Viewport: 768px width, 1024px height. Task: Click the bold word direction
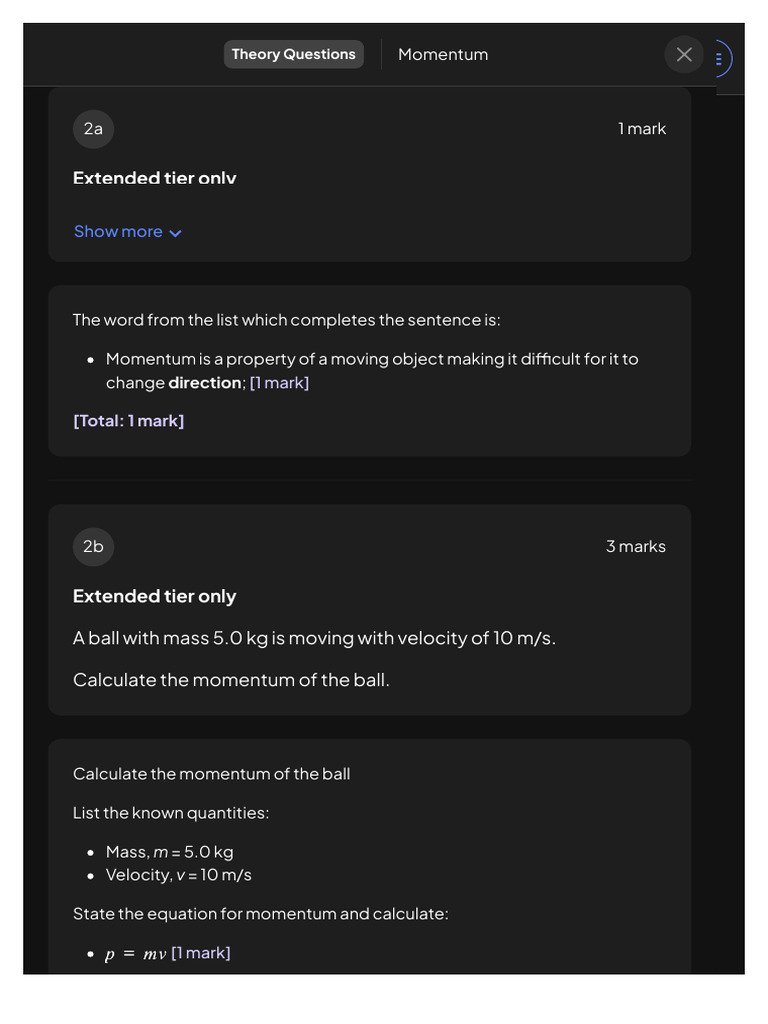[x=205, y=383]
